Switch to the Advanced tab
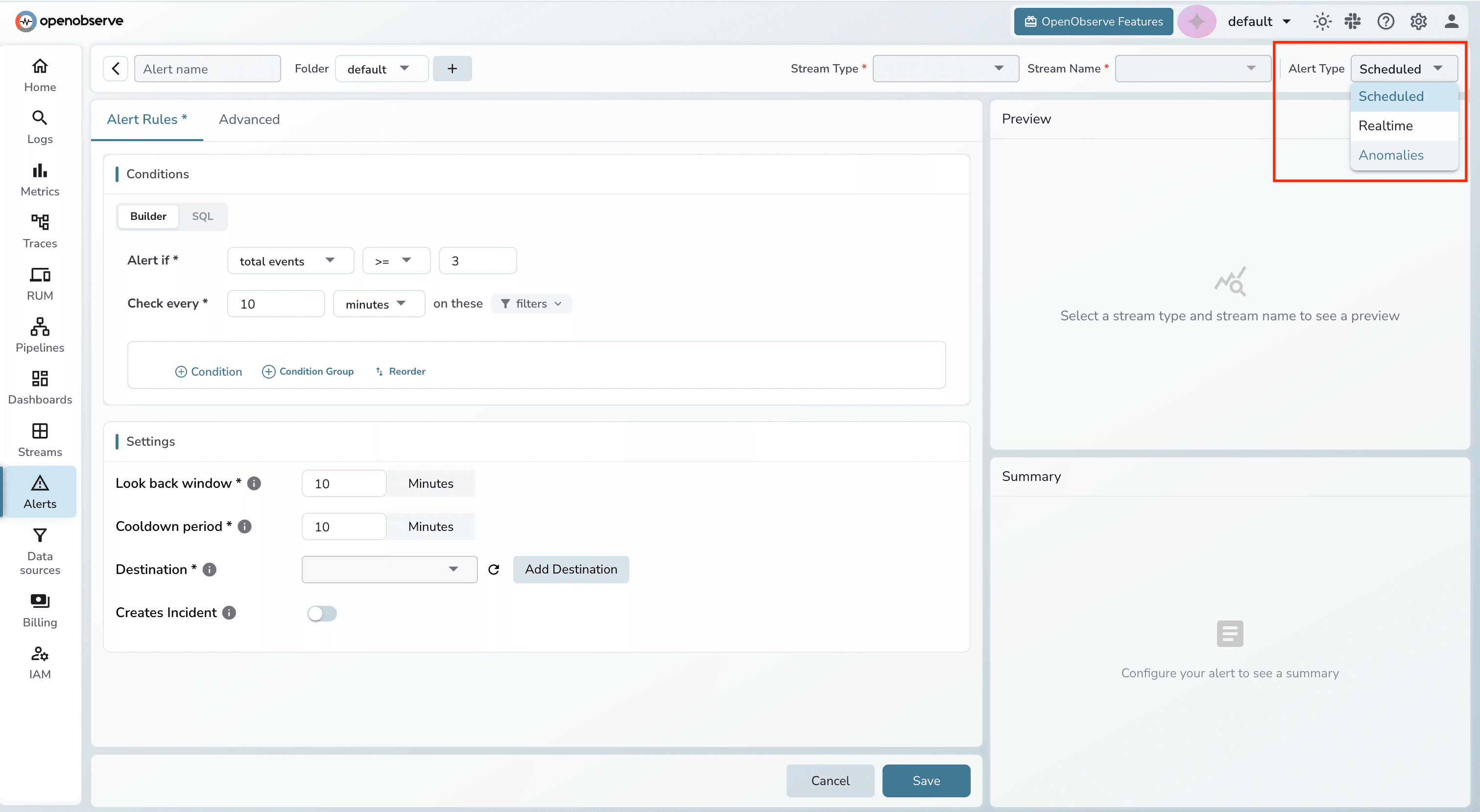This screenshot has width=1480, height=812. (249, 119)
